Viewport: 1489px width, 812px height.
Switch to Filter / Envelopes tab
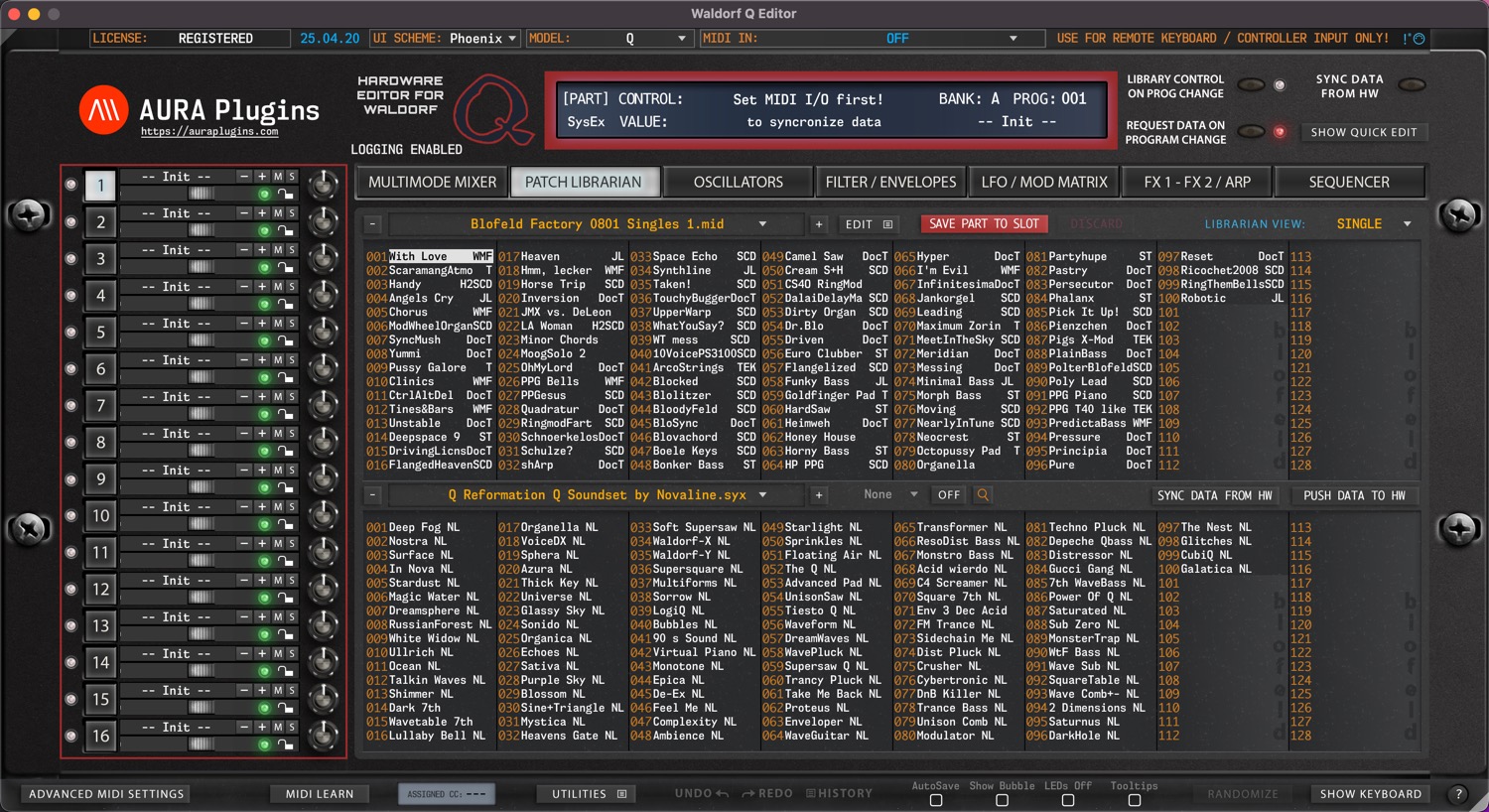click(891, 182)
